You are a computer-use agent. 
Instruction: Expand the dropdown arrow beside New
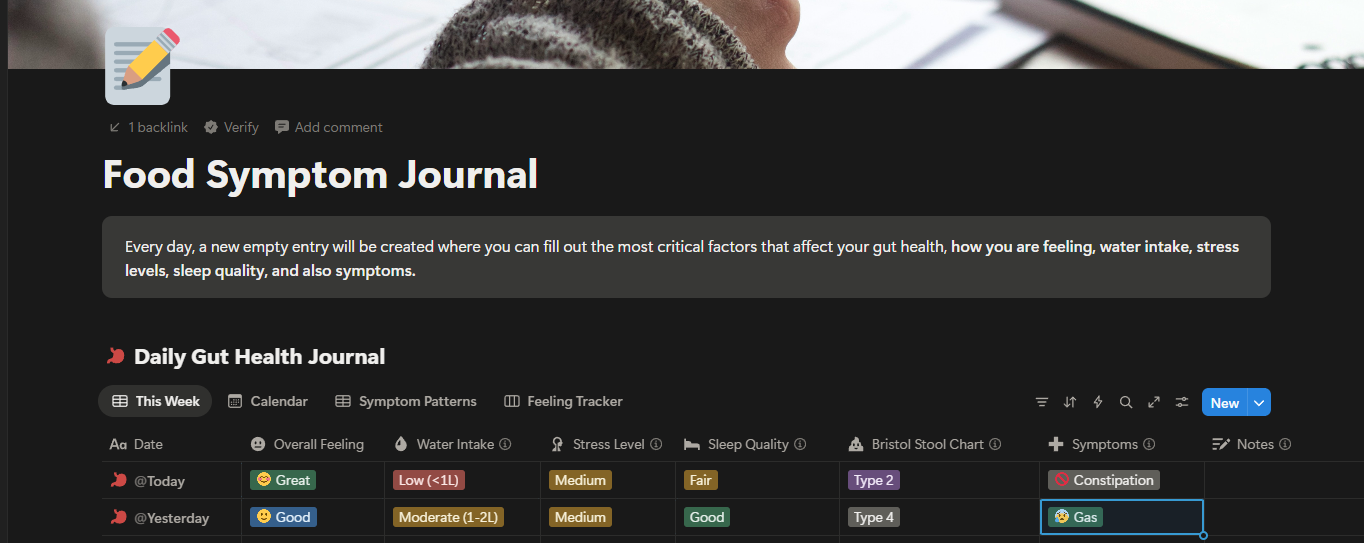(1260, 402)
